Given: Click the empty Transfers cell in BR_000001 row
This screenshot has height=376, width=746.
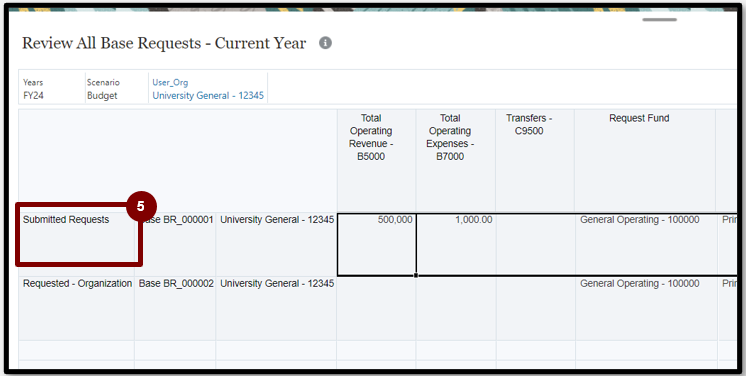Looking at the screenshot, I should [x=535, y=244].
